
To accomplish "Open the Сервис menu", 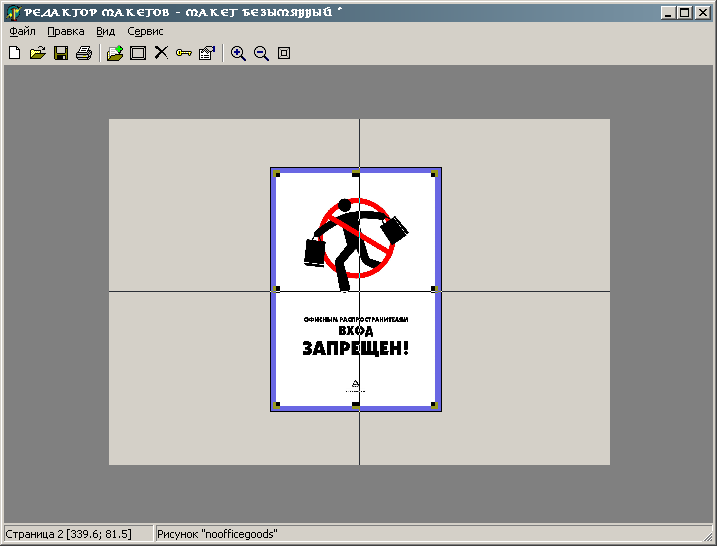I will tap(145, 31).
